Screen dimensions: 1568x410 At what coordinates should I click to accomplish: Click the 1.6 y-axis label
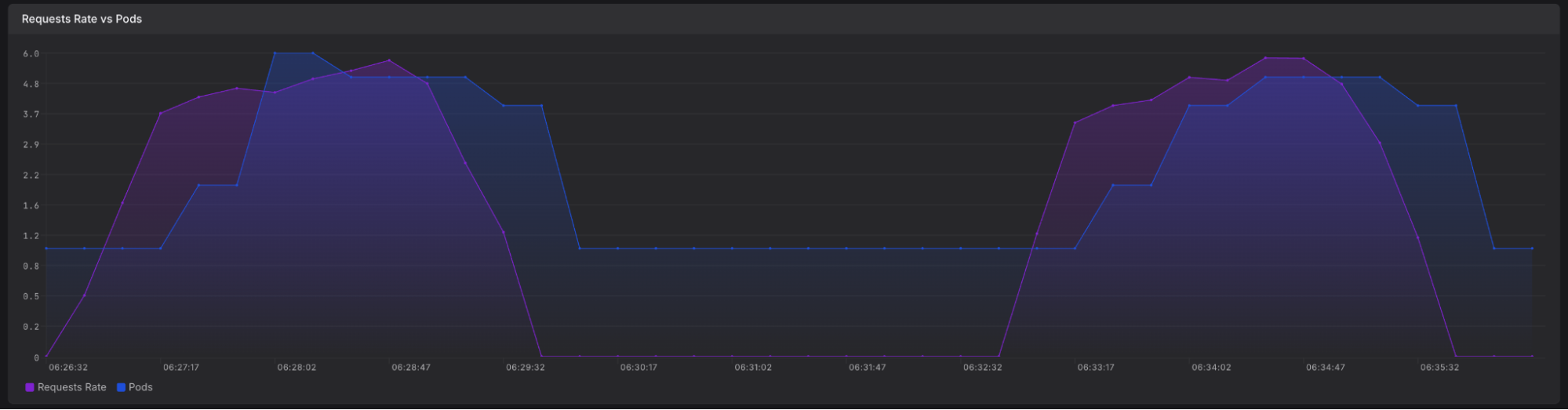click(x=31, y=206)
